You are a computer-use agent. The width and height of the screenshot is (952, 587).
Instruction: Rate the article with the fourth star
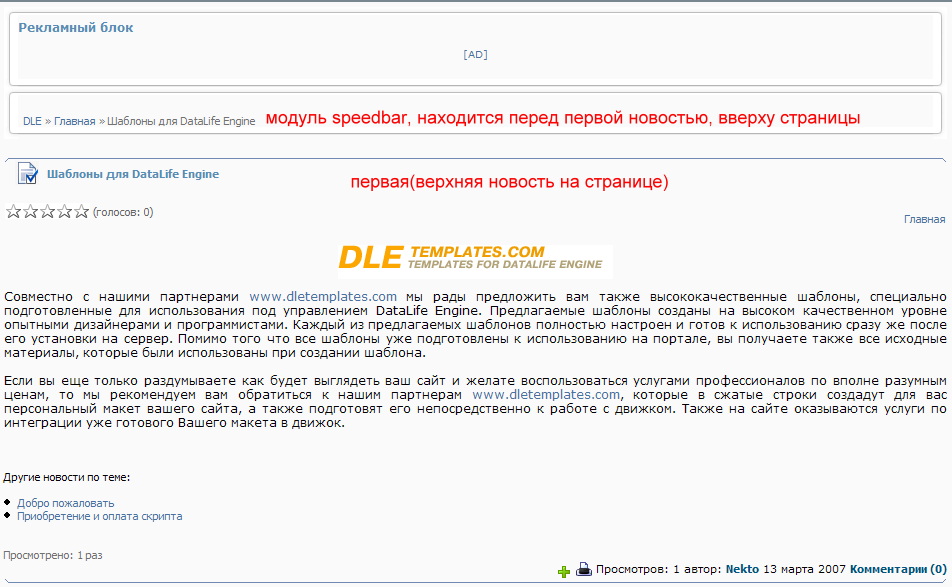click(64, 212)
